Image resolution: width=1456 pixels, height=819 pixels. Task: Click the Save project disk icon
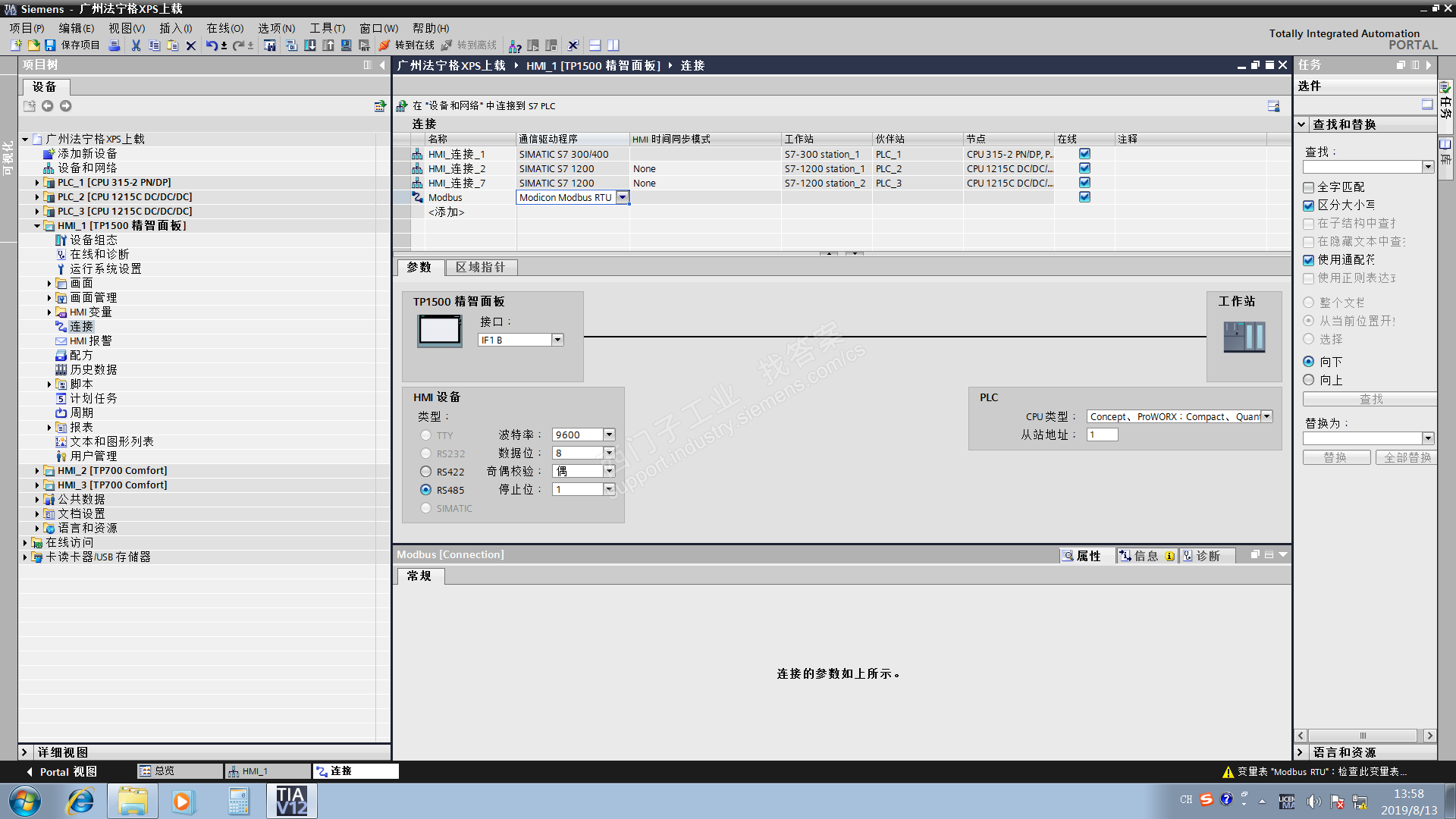pos(50,45)
